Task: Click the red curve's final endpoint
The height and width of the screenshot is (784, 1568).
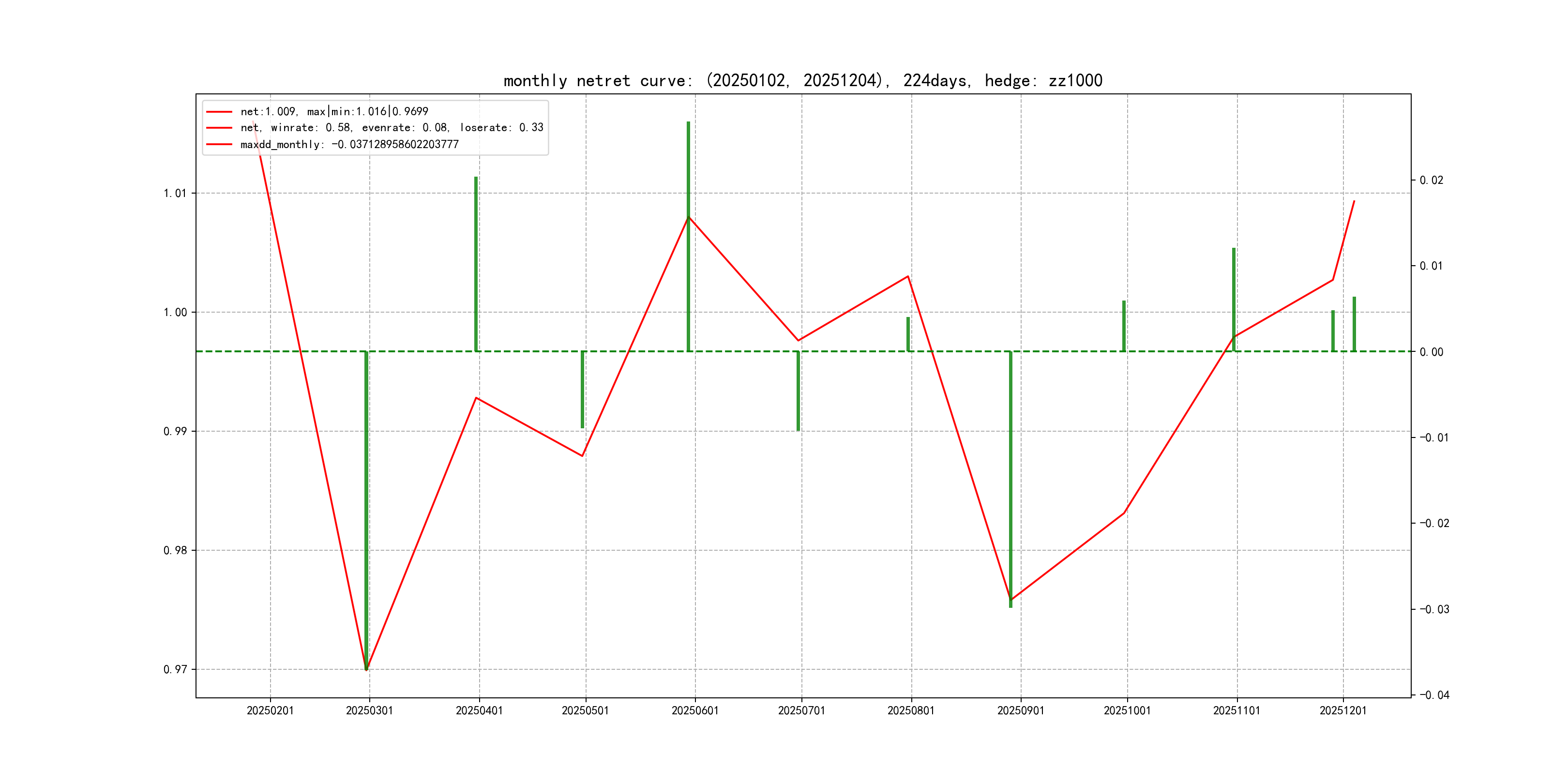Action: tap(1354, 201)
